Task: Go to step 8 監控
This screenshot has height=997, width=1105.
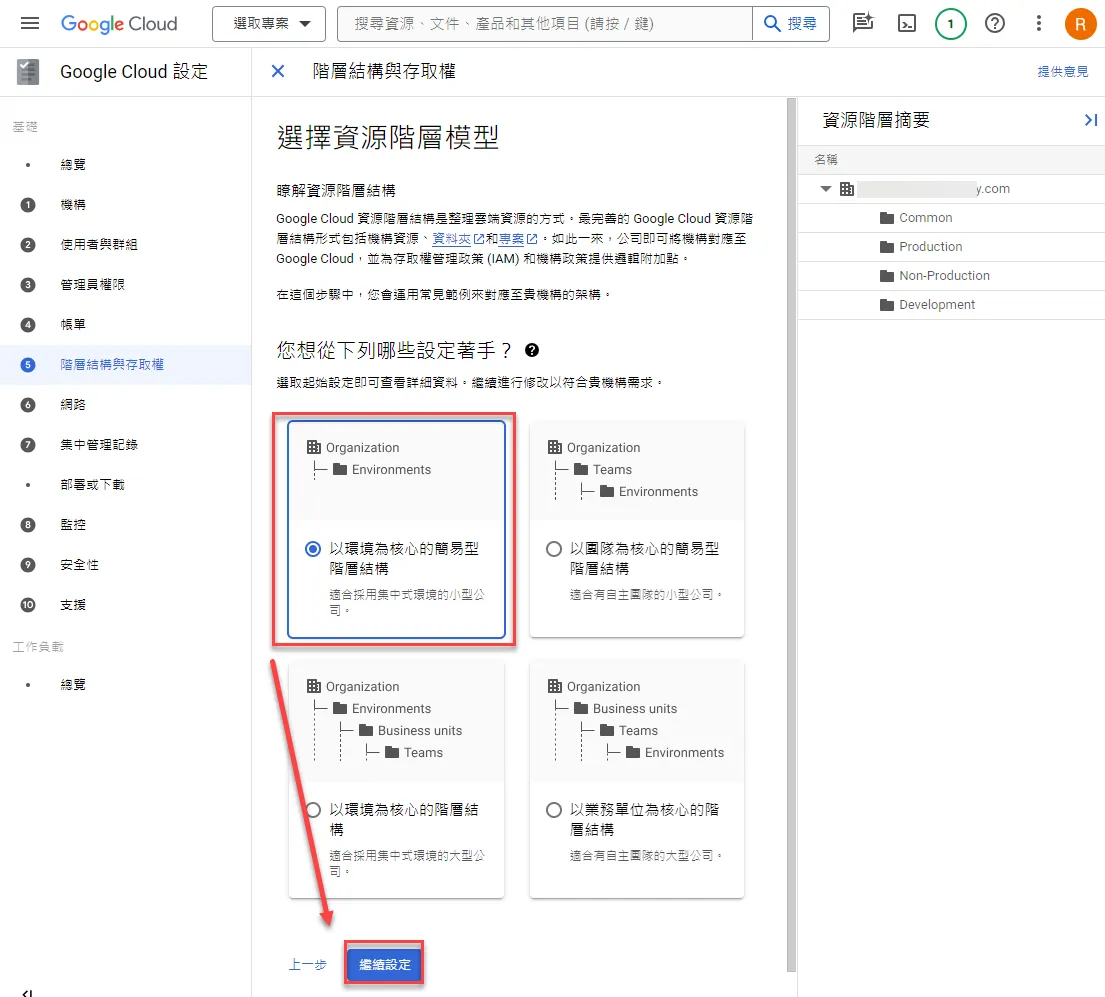Action: pos(125,525)
